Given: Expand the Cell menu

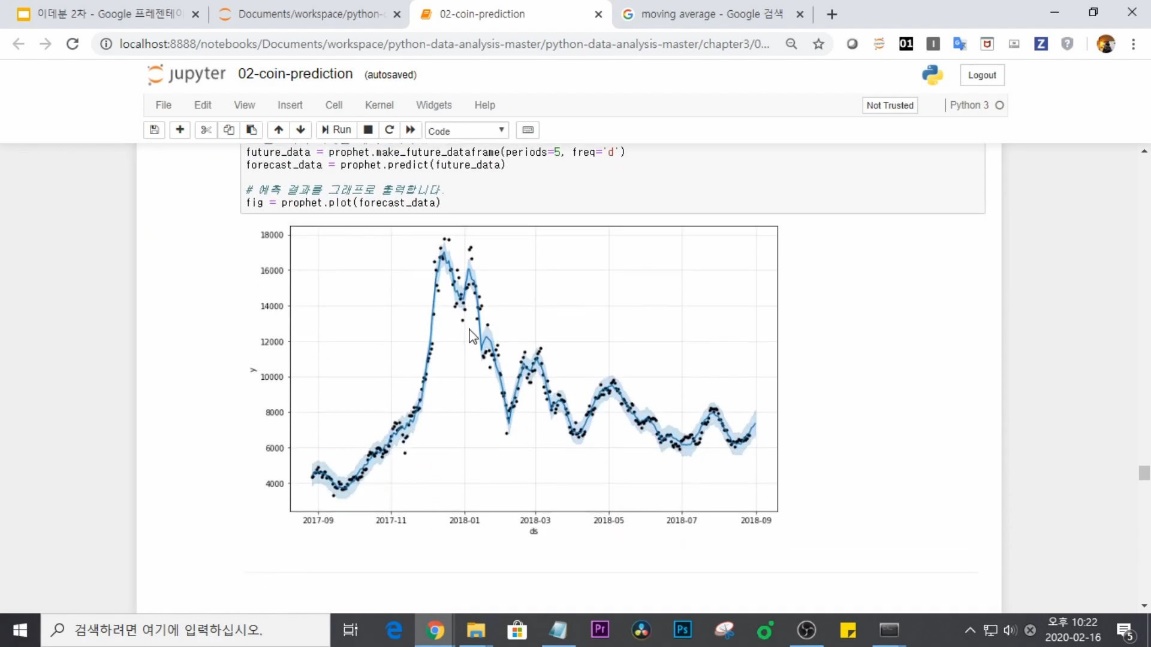Looking at the screenshot, I should [334, 105].
